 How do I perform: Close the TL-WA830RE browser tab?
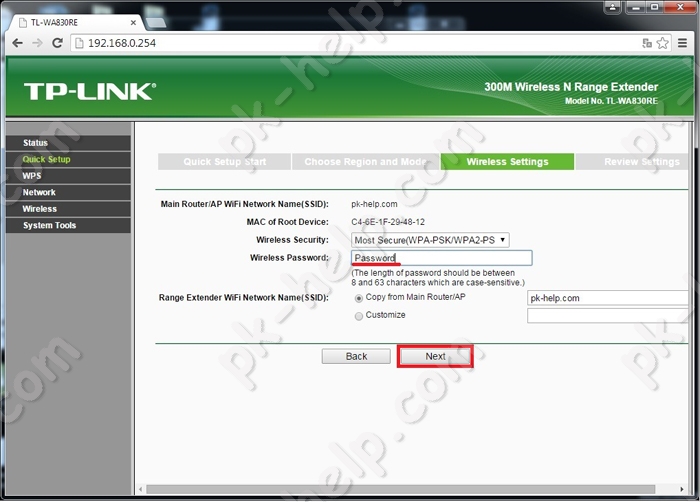coord(133,22)
